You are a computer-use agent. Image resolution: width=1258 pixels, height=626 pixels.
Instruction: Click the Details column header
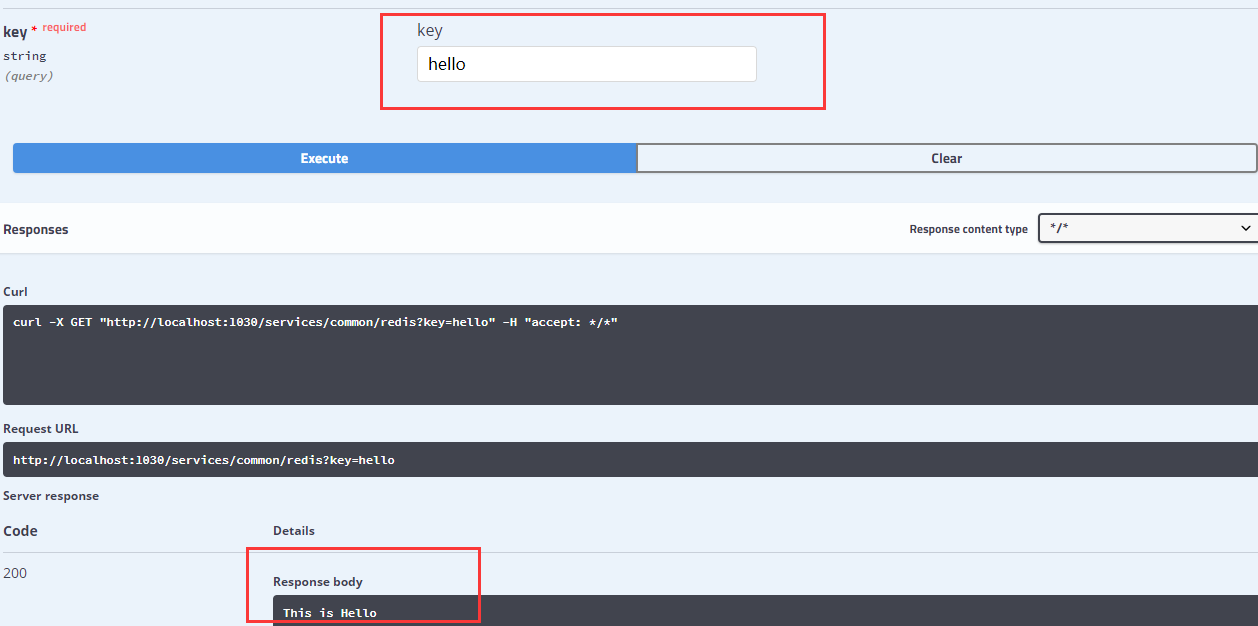[293, 530]
